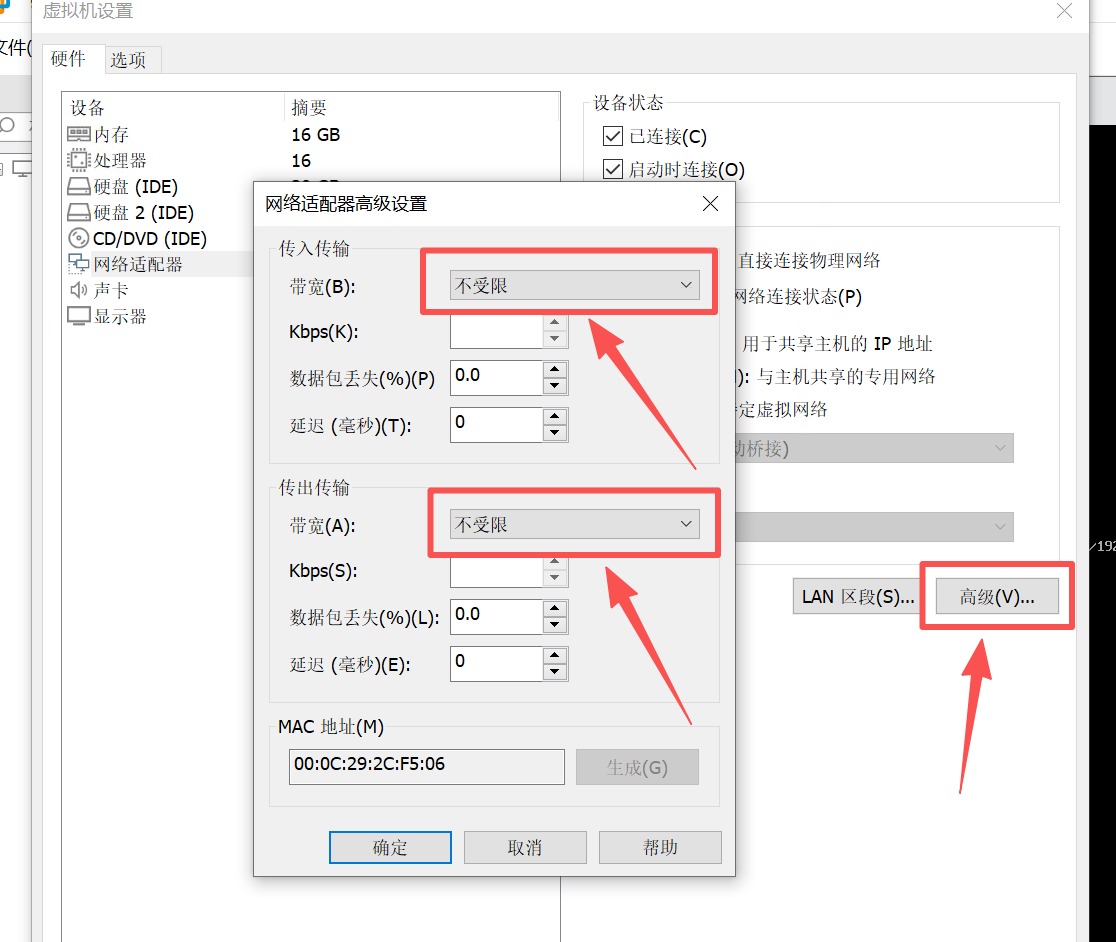Click the 硬盘 (IDE) disk icon
The height and width of the screenshot is (942, 1116).
click(x=78, y=186)
